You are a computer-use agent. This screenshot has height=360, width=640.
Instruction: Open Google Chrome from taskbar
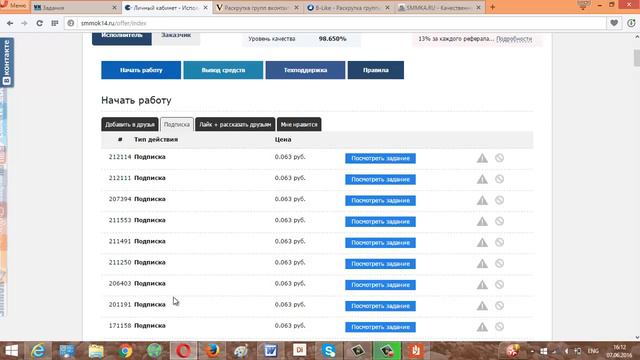[x=125, y=351]
